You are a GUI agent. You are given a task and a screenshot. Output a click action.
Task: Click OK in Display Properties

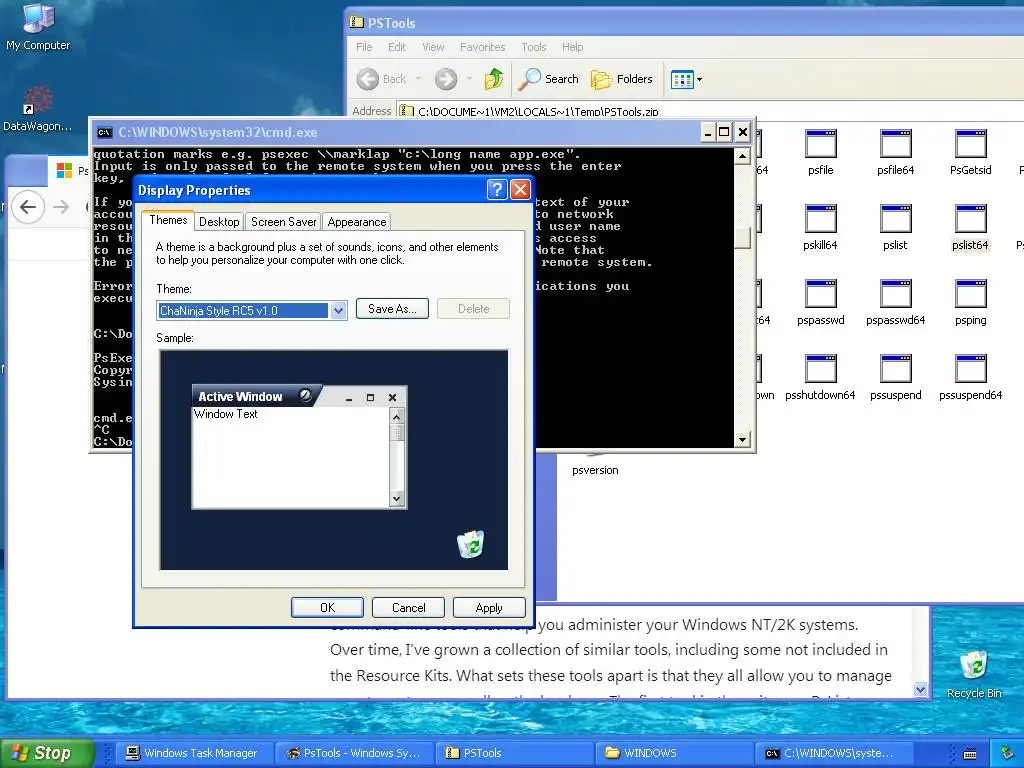pos(327,607)
